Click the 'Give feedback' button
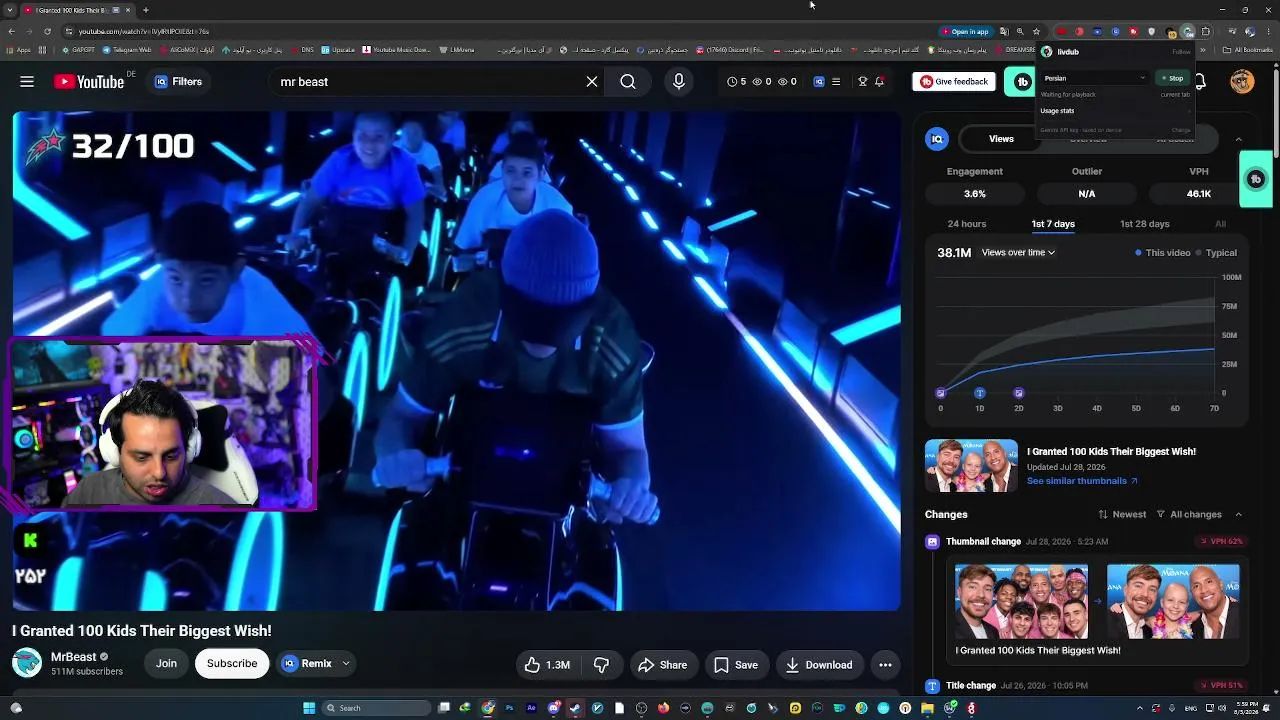The height and width of the screenshot is (720, 1280). click(x=954, y=82)
